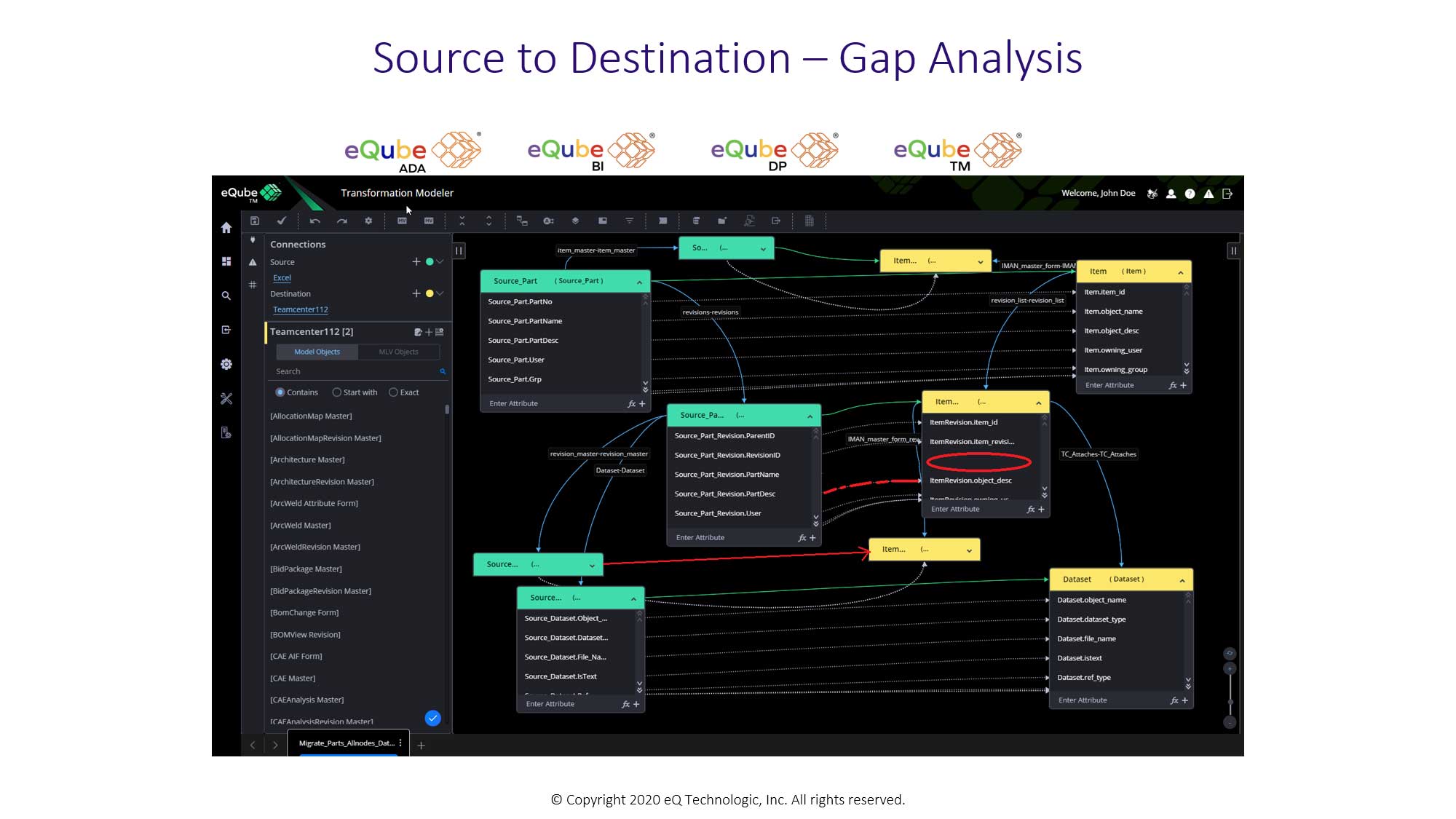This screenshot has width=1456, height=819.
Task: Select the Contains radio option
Action: click(280, 392)
